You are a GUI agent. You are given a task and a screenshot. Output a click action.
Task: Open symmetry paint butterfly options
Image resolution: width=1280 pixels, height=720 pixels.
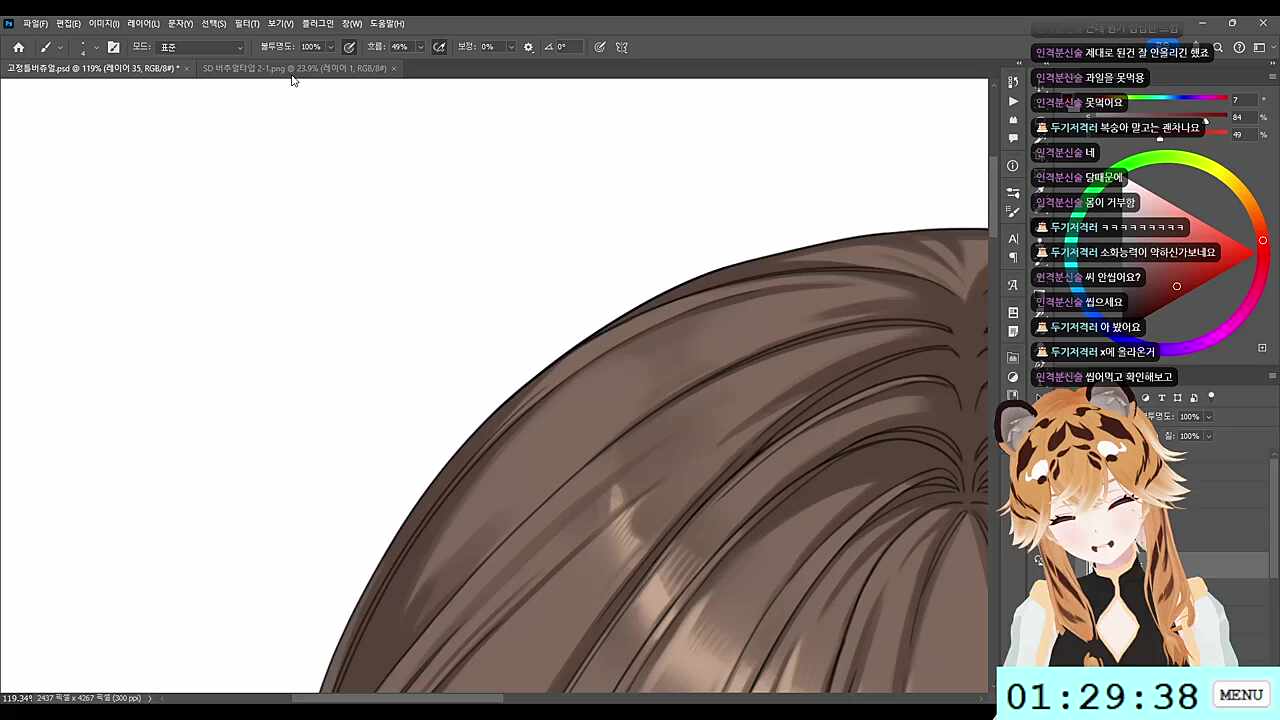pyautogui.click(x=622, y=47)
